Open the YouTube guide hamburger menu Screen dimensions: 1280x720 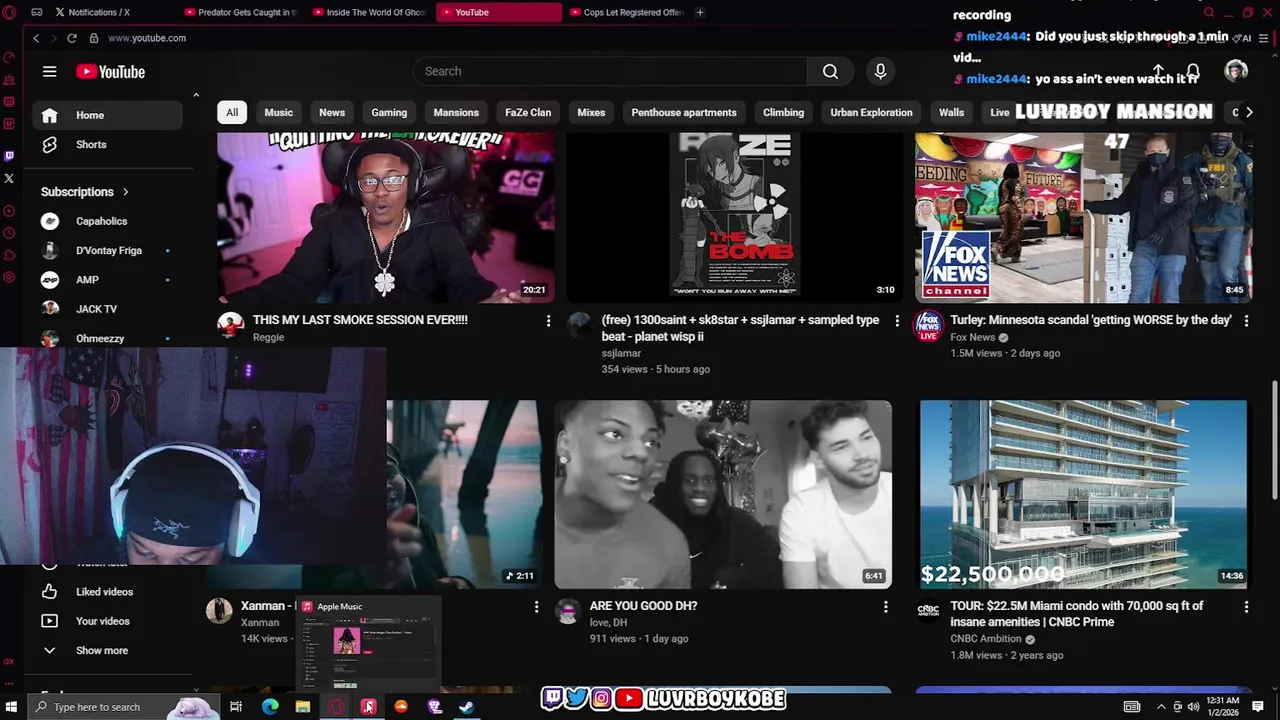tap(49, 71)
